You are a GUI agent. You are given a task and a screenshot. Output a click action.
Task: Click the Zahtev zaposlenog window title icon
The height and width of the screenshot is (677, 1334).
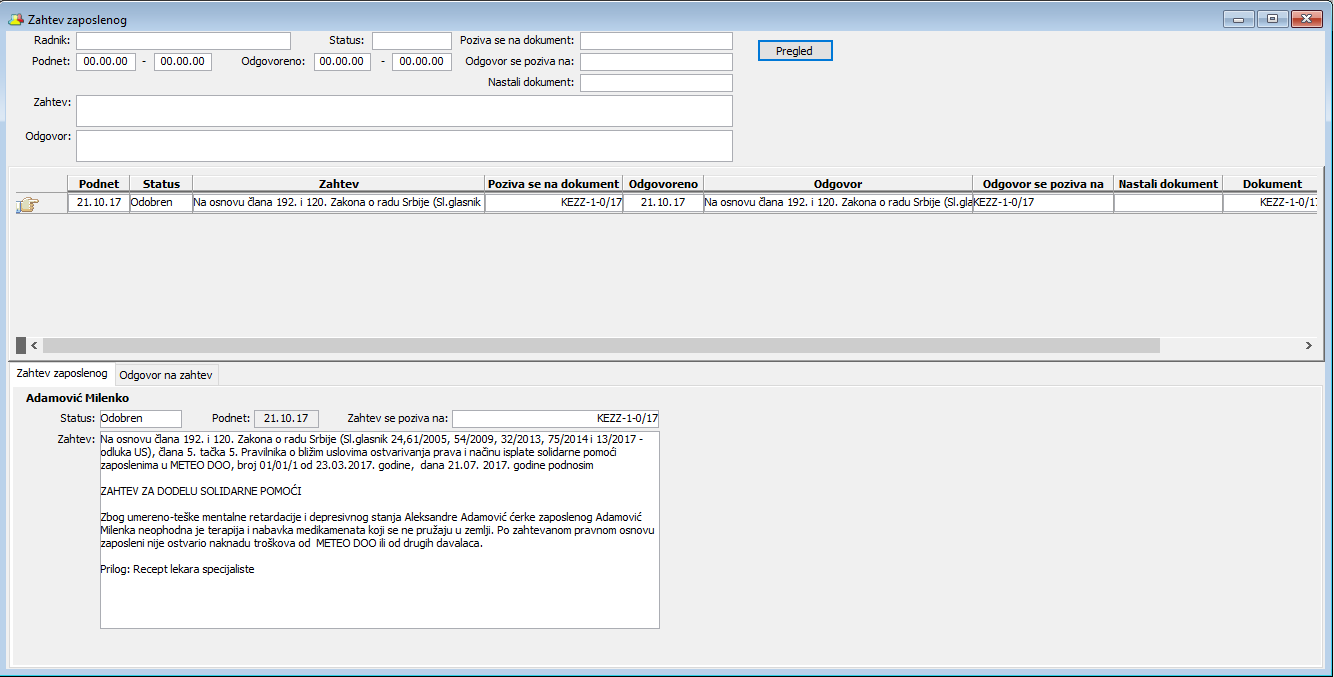pyautogui.click(x=15, y=19)
